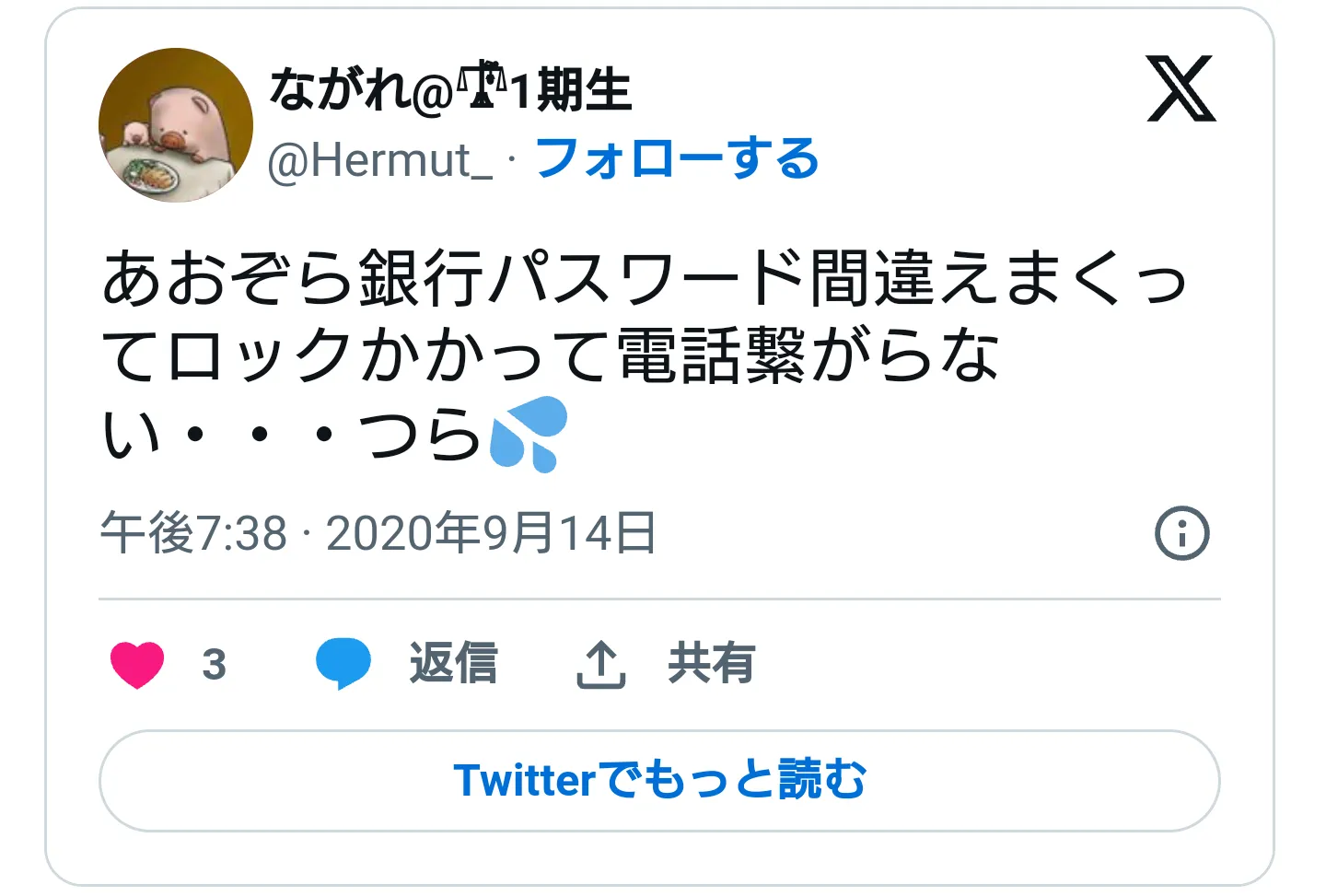This screenshot has width=1326, height=896.
Task: Click the @Hermut_ handle
Action: (379, 160)
